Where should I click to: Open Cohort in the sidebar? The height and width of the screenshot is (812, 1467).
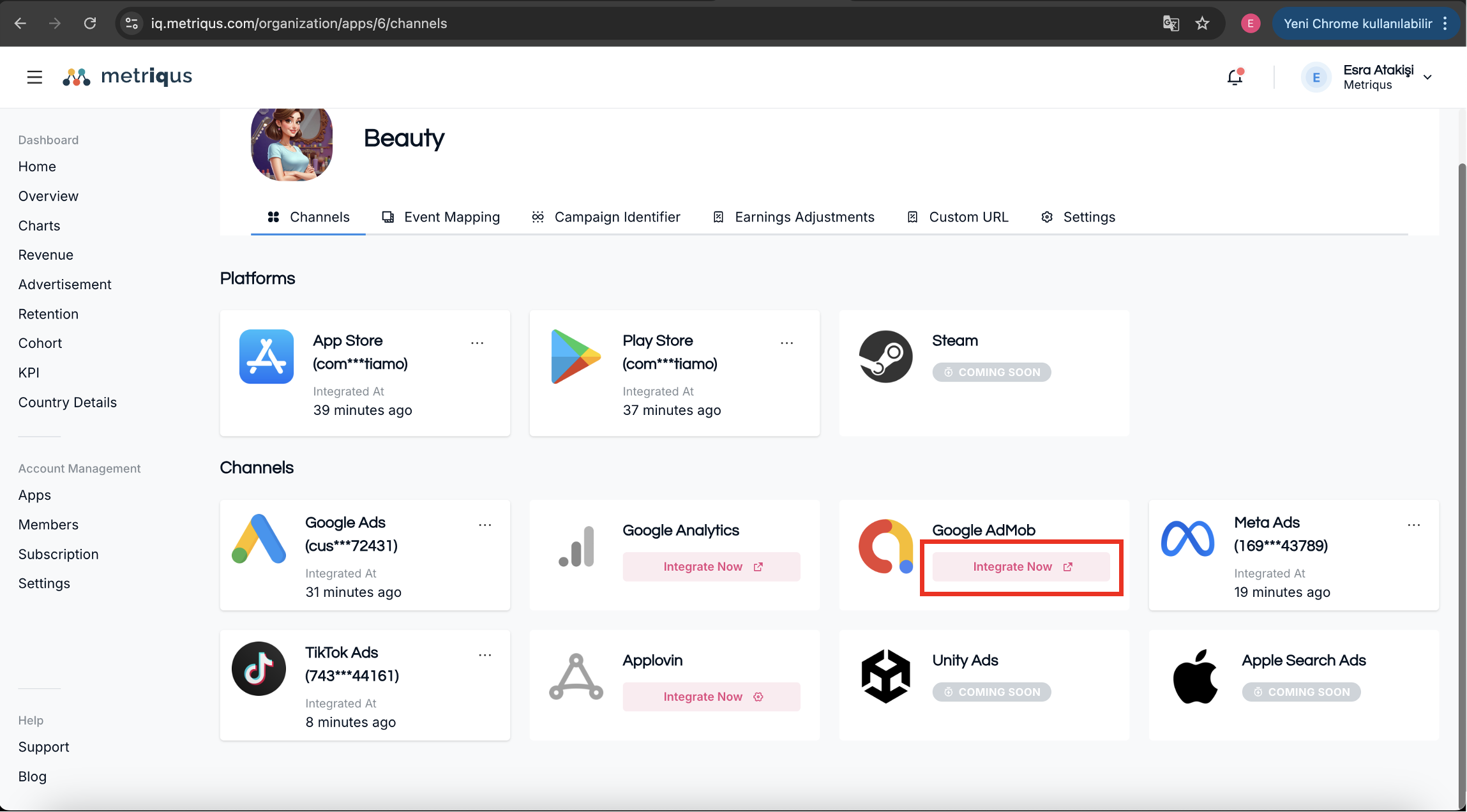(x=40, y=343)
